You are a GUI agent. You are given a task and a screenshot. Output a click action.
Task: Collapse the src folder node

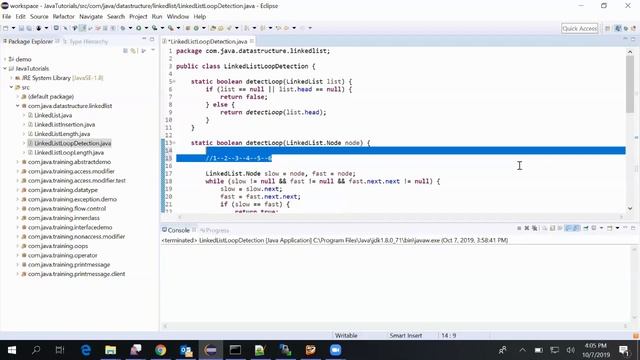pos(11,87)
